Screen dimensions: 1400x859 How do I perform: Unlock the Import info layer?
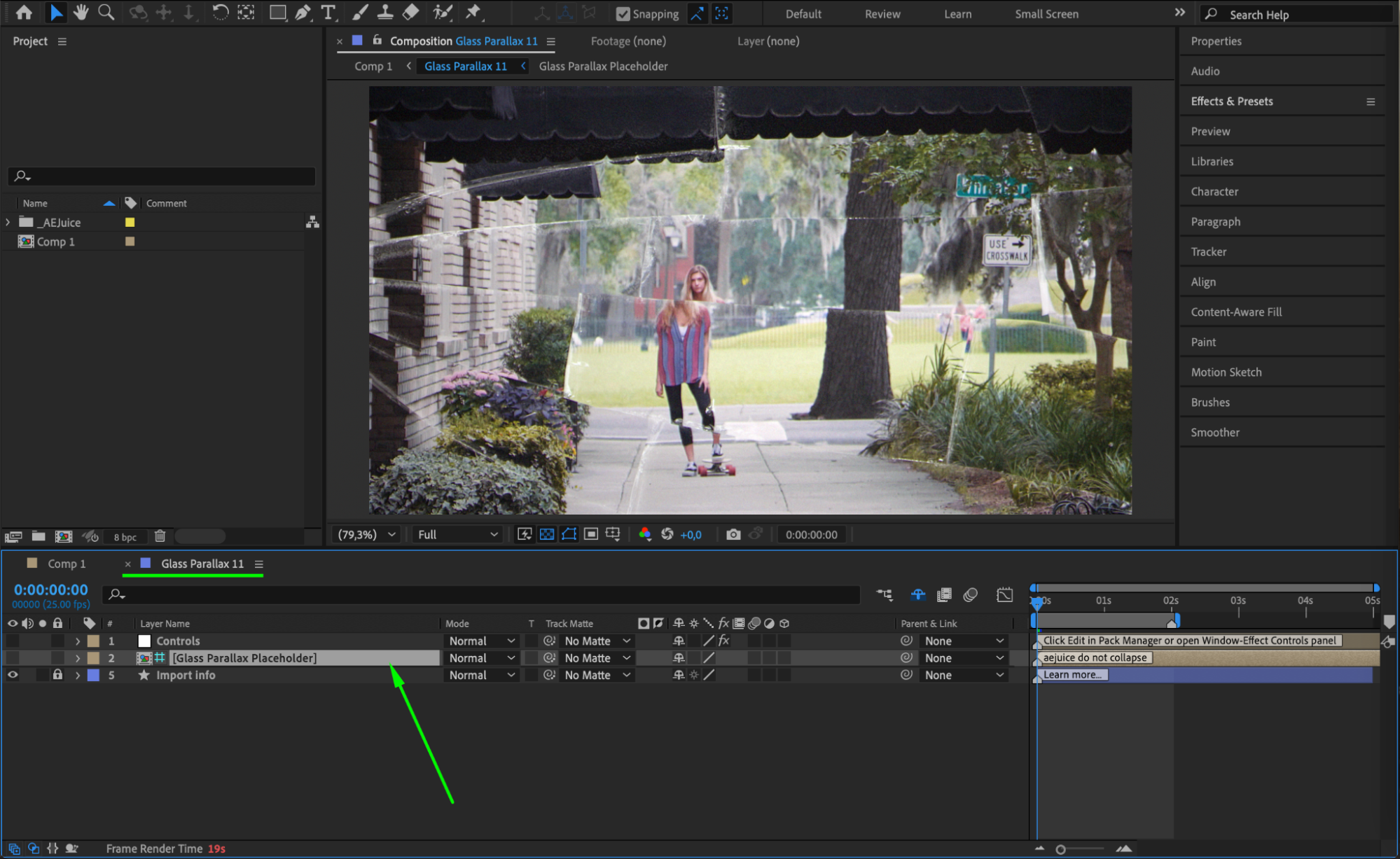pyautogui.click(x=57, y=675)
